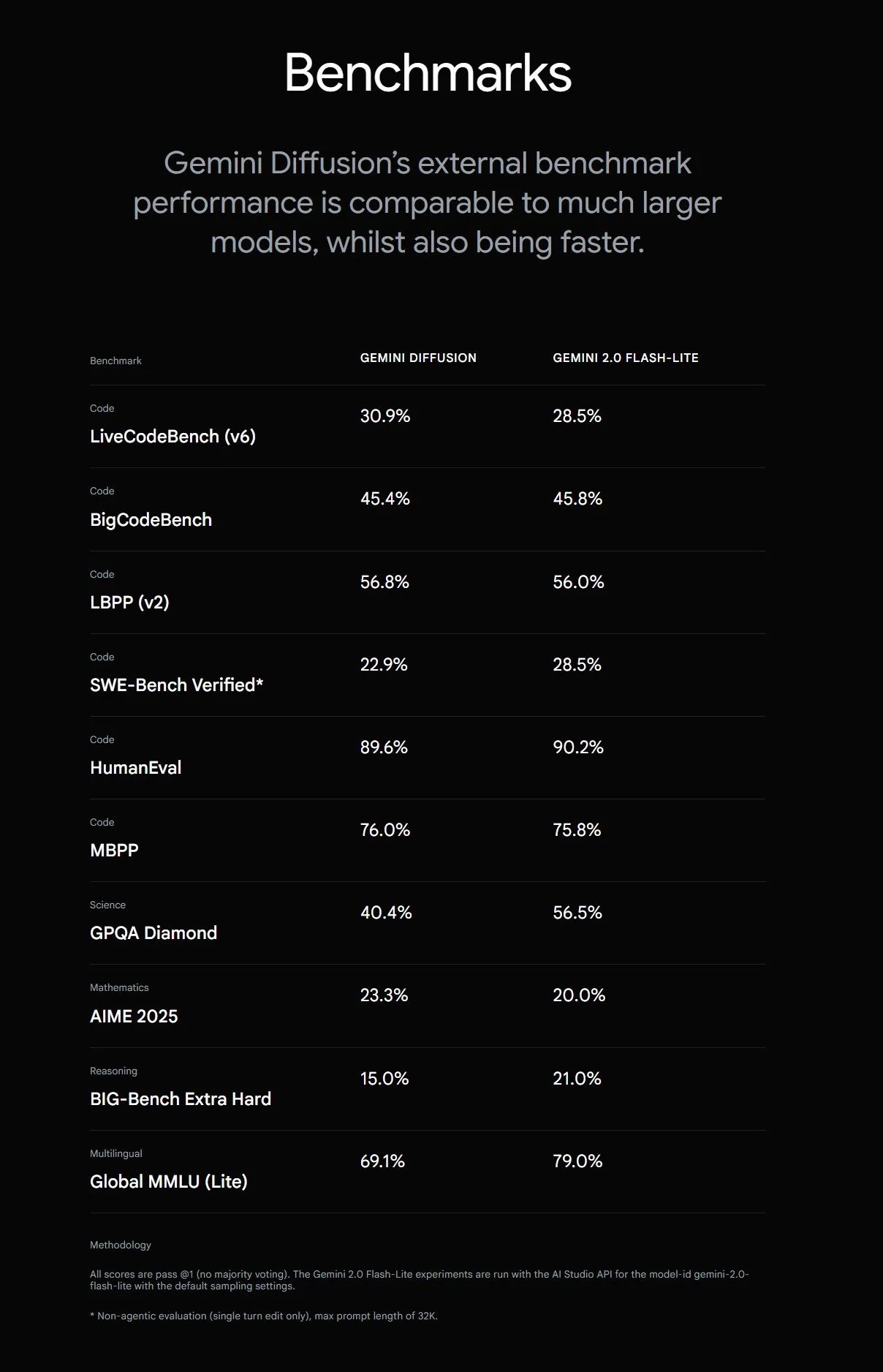Screen dimensions: 883x1372
Task: Click the Non-agentic evaluation footnote text
Action: [x=264, y=1316]
